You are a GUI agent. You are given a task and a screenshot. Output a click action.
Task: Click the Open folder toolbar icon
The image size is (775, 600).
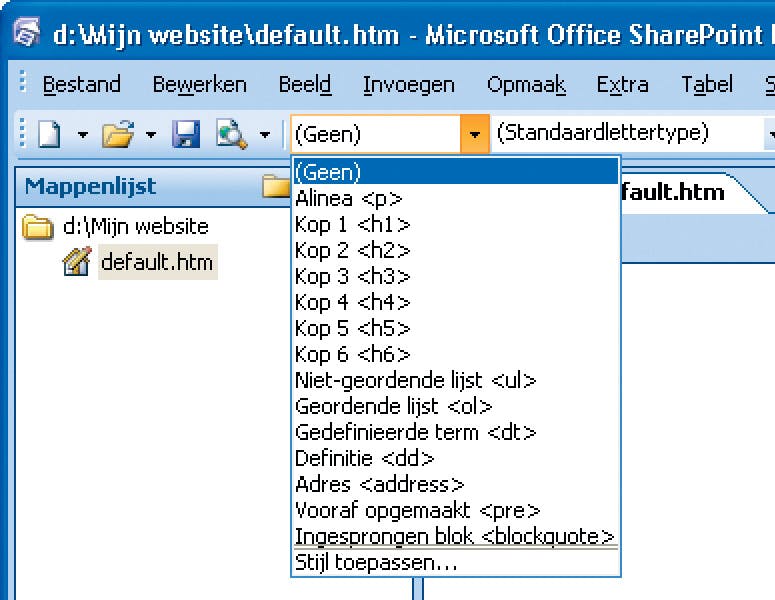118,134
